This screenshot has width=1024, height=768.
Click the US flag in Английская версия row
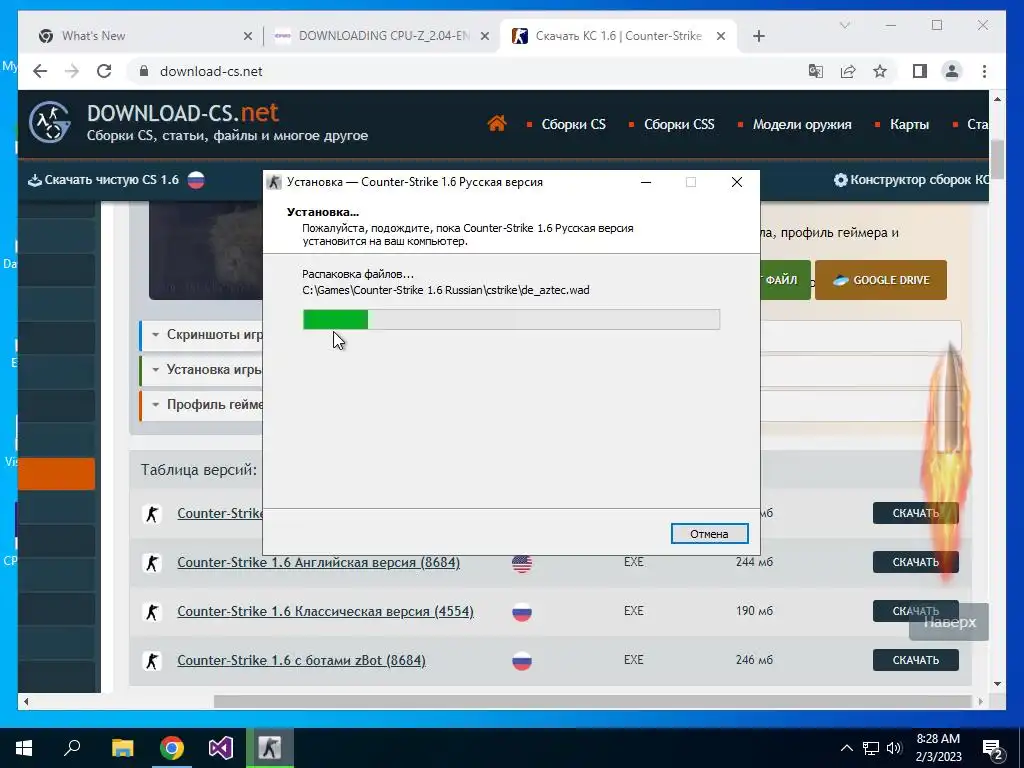tap(522, 563)
